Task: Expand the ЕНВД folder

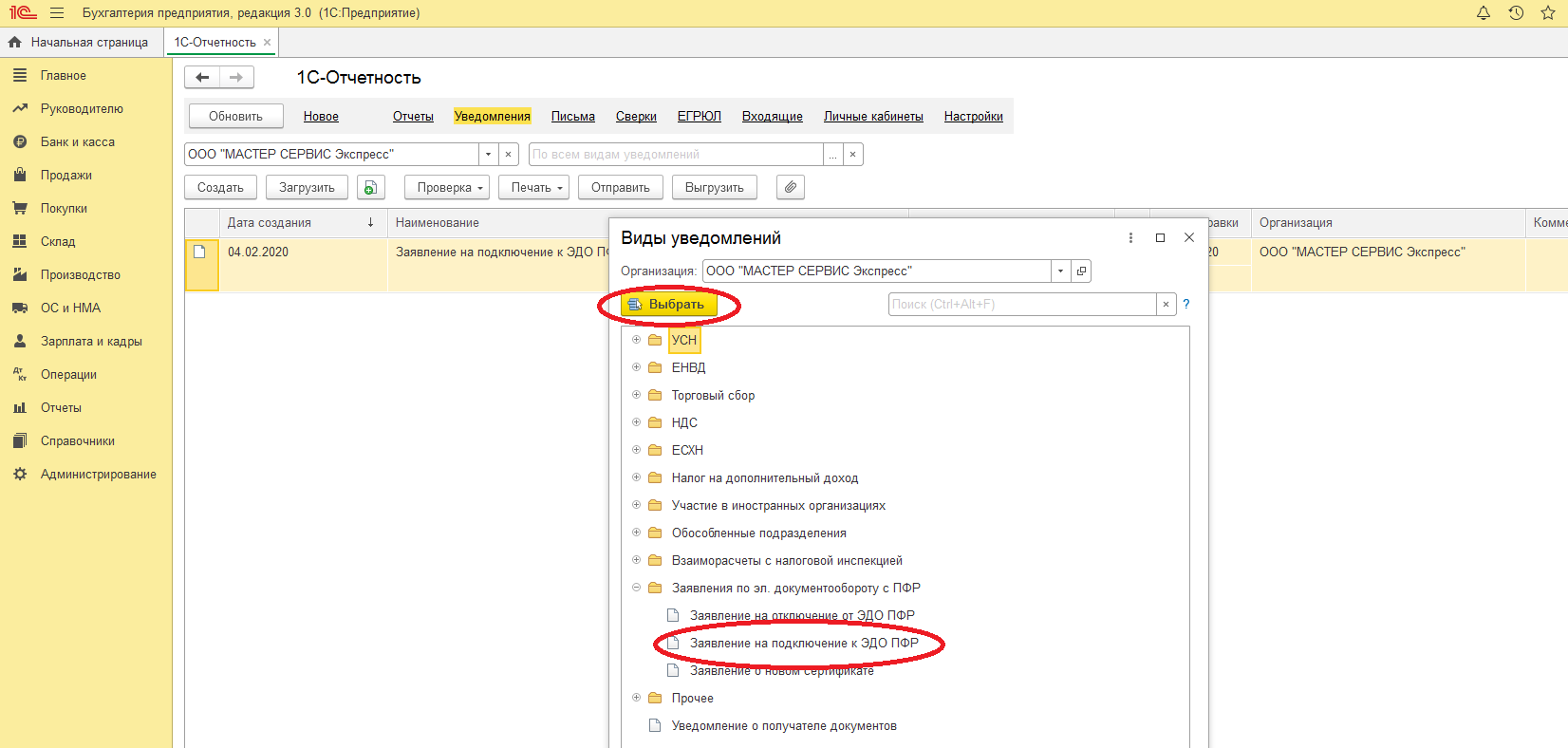Action: click(637, 367)
